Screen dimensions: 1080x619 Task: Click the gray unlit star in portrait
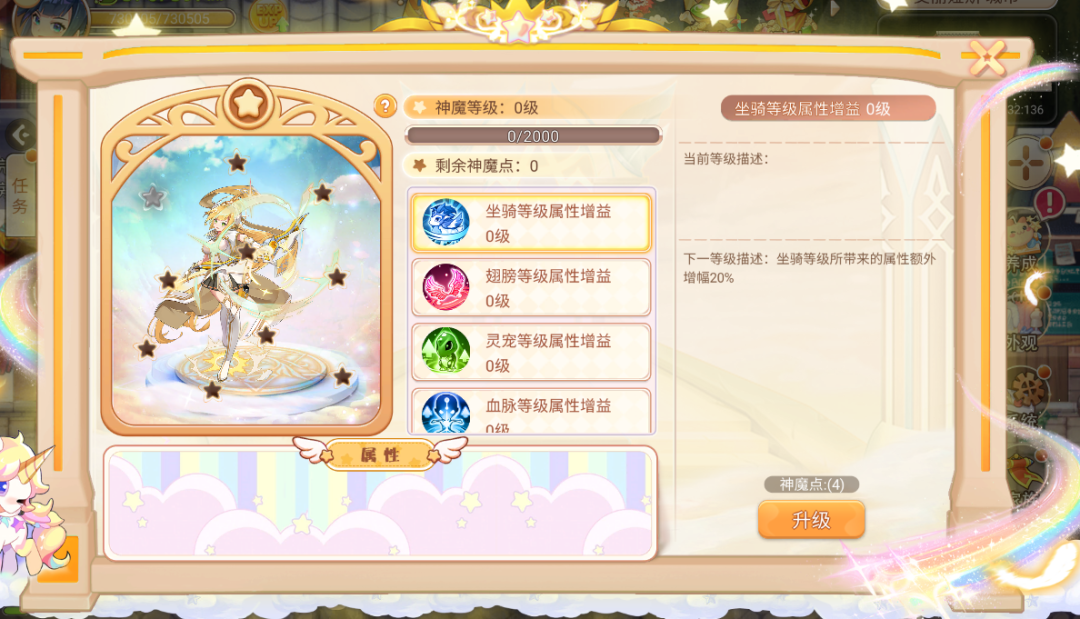[x=152, y=198]
